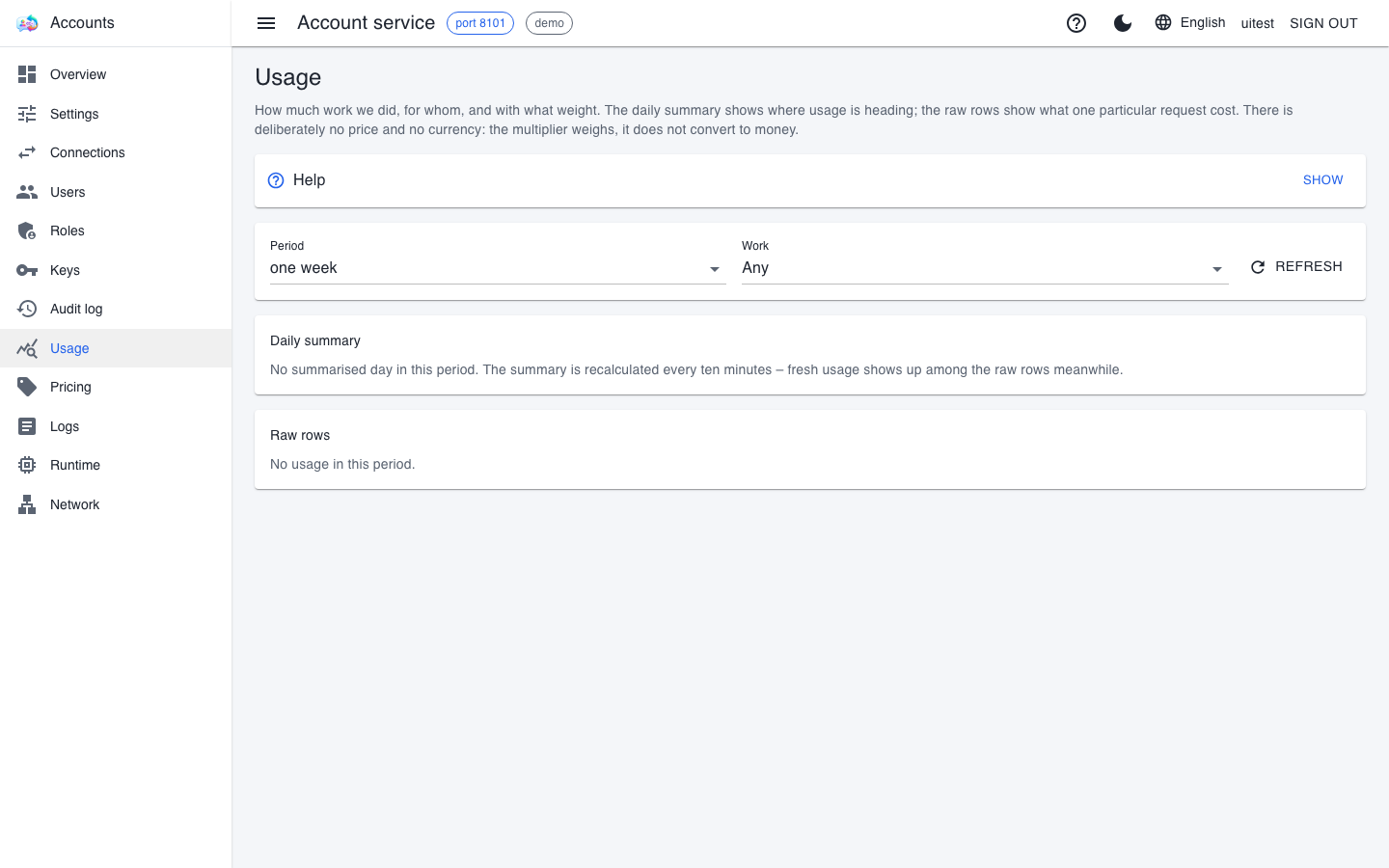Viewport: 1389px width, 868px height.
Task: Click the 'Account service' title
Action: tap(367, 23)
